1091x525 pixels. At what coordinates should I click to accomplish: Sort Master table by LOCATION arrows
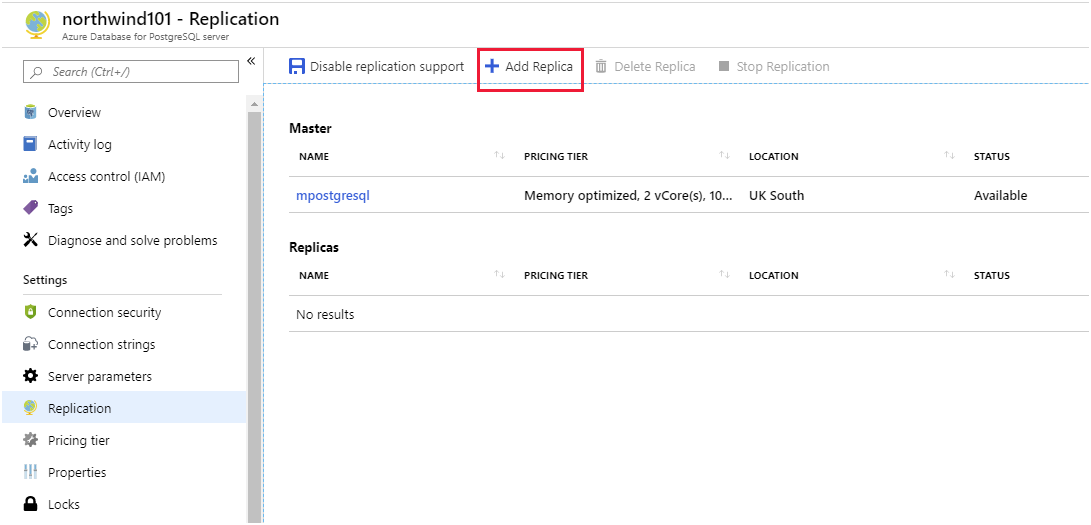tap(949, 155)
